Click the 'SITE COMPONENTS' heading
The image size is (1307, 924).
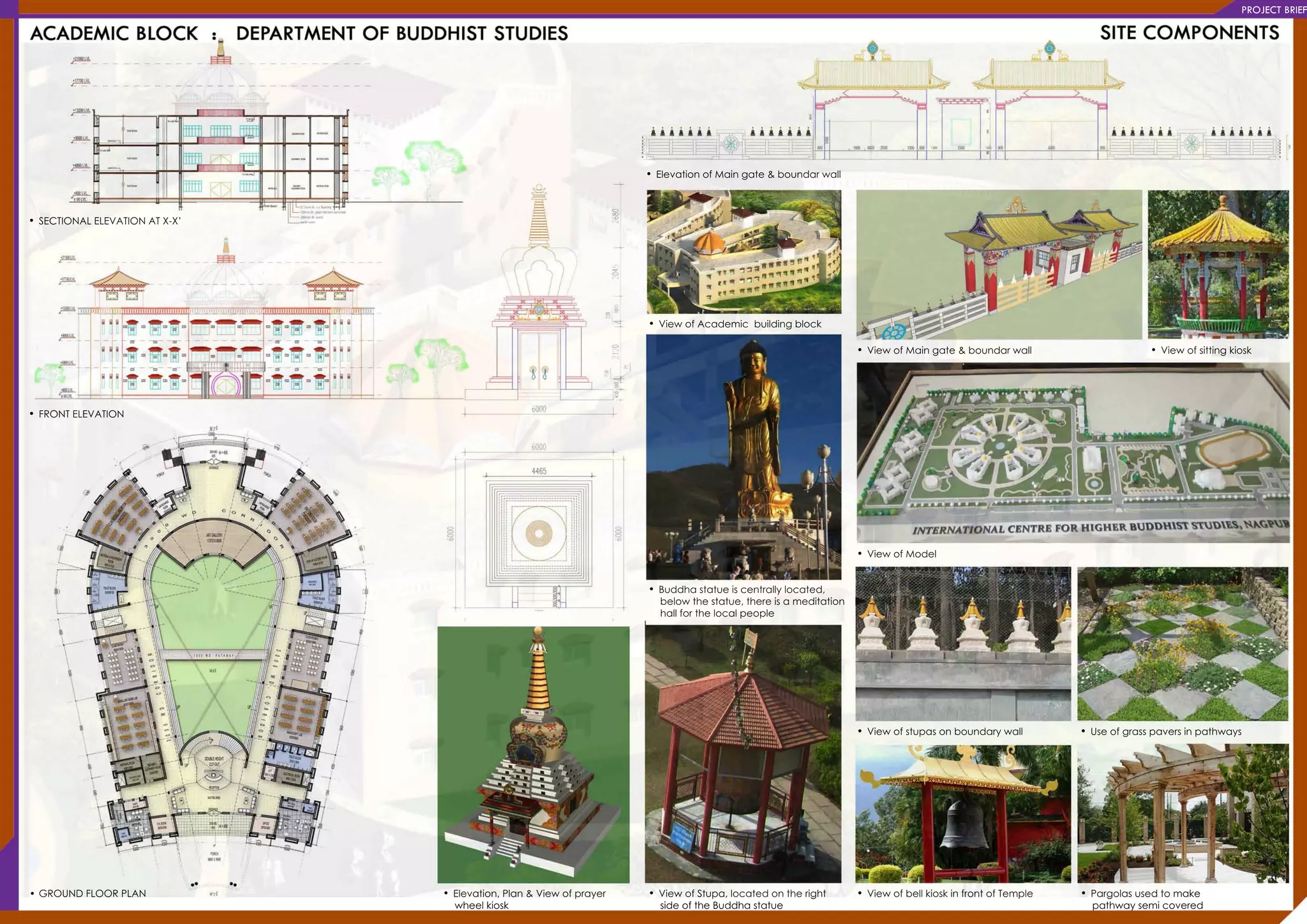1190,33
